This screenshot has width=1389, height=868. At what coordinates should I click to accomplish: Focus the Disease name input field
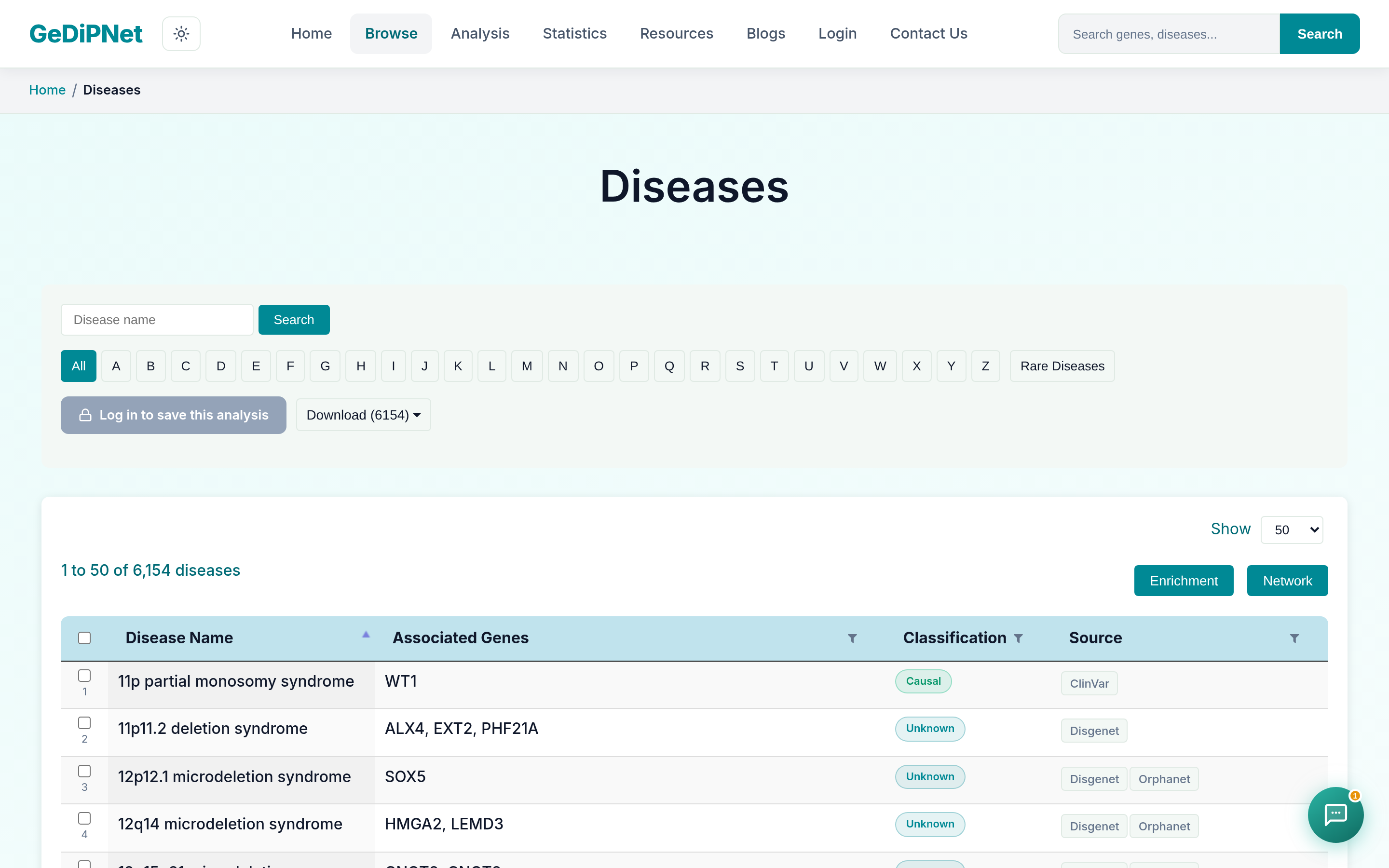(x=157, y=320)
